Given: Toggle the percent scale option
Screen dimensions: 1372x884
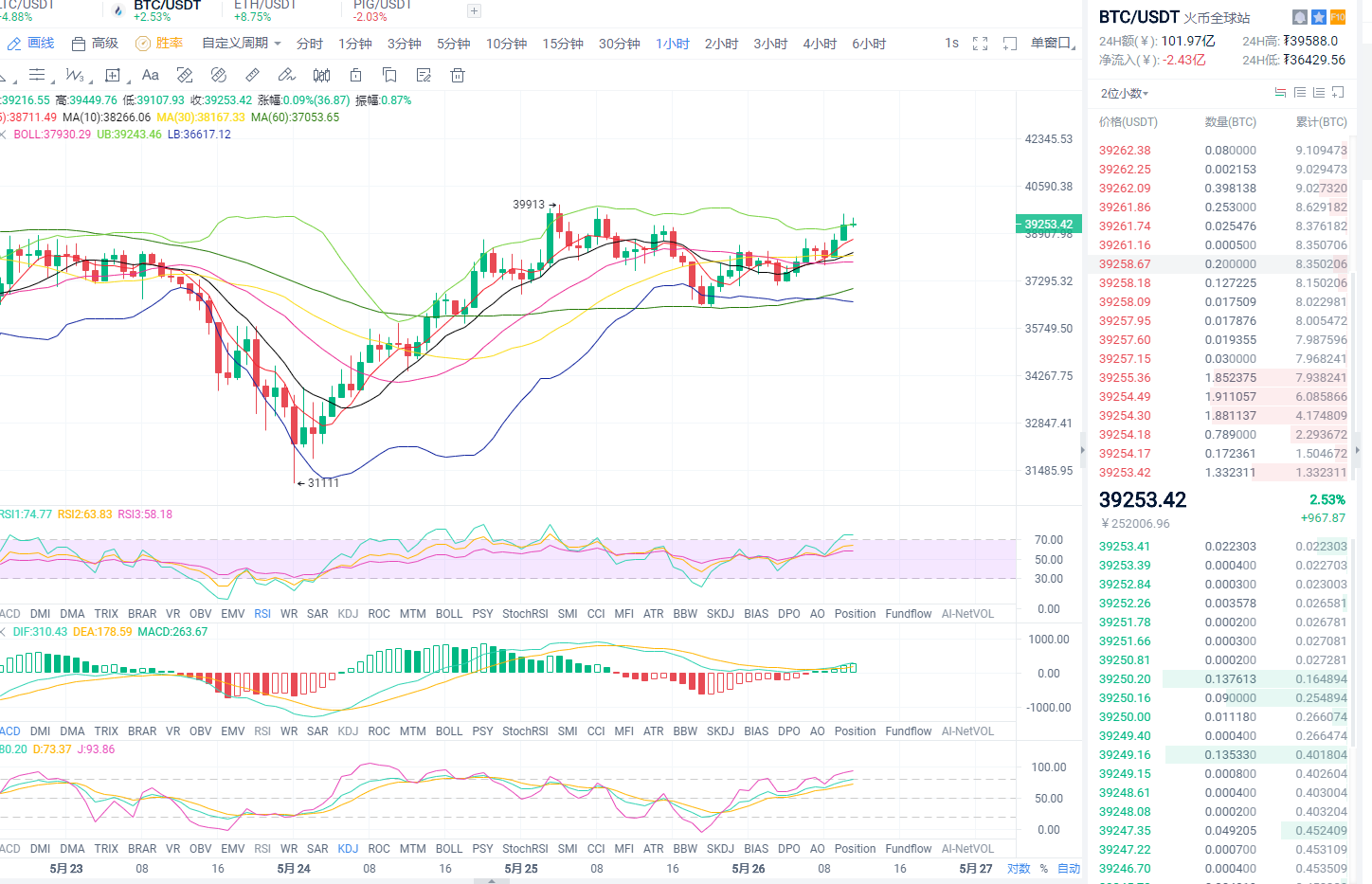Looking at the screenshot, I should coord(1043,868).
